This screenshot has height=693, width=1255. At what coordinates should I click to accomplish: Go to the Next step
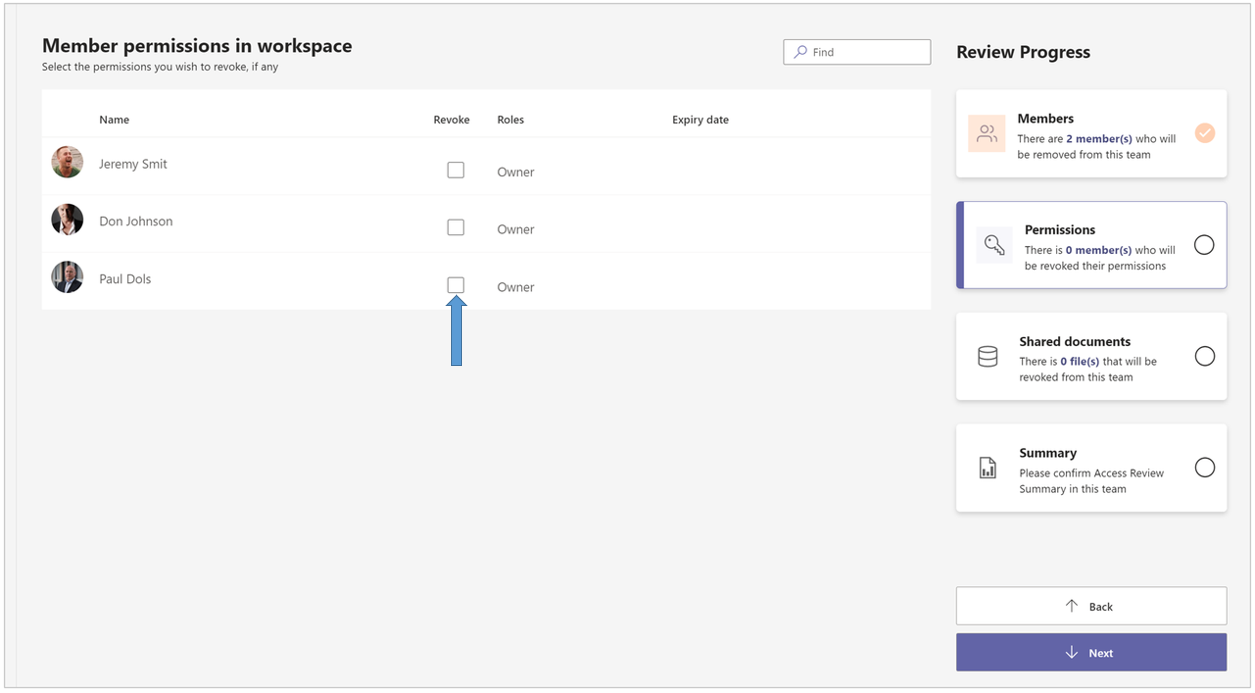[x=1091, y=652]
